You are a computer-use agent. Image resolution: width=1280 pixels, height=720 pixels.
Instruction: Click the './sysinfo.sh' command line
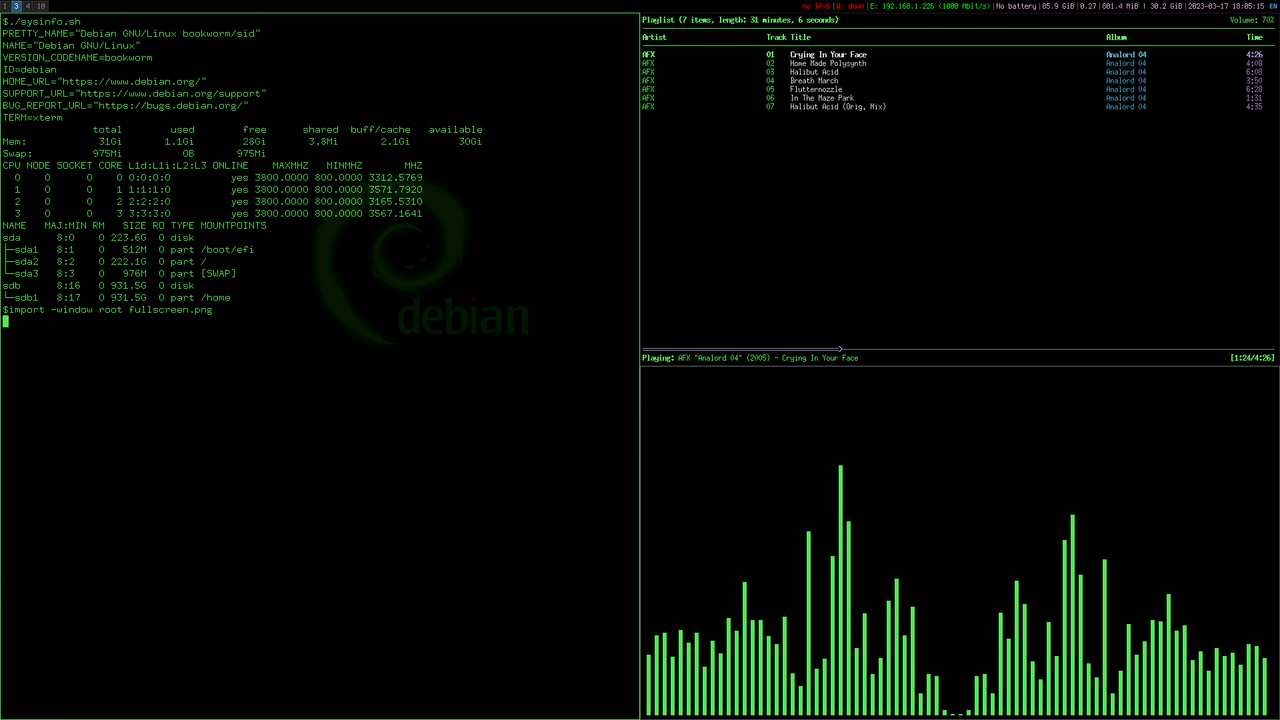[x=41, y=21]
